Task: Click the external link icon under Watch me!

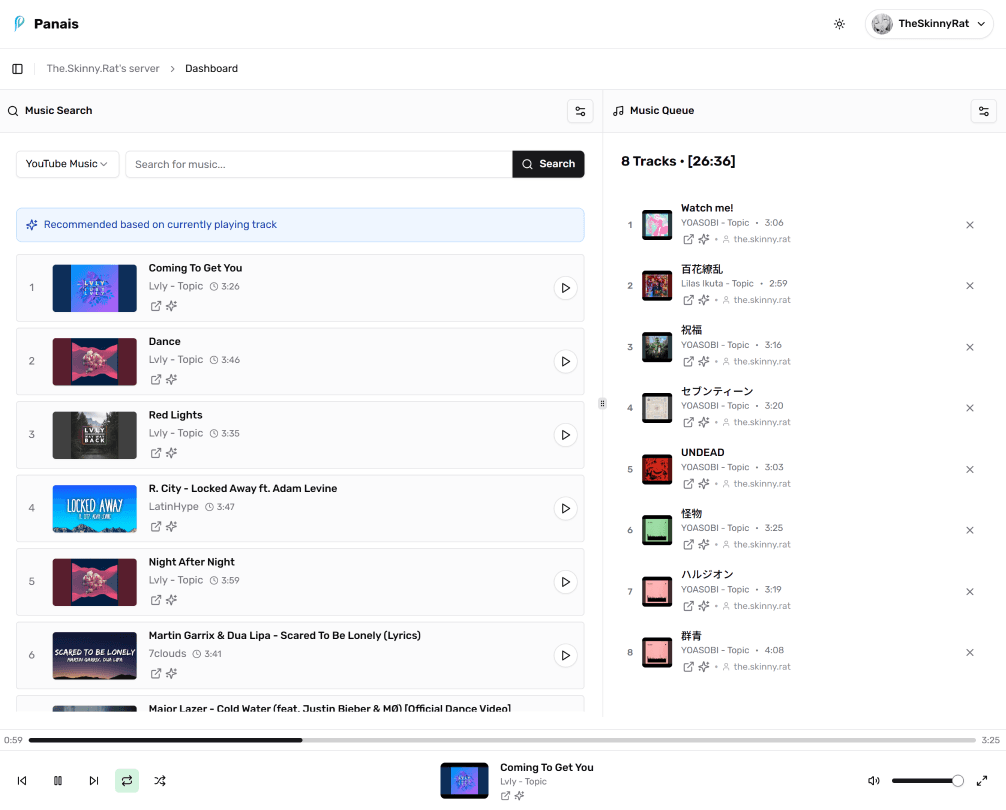Action: tap(687, 238)
